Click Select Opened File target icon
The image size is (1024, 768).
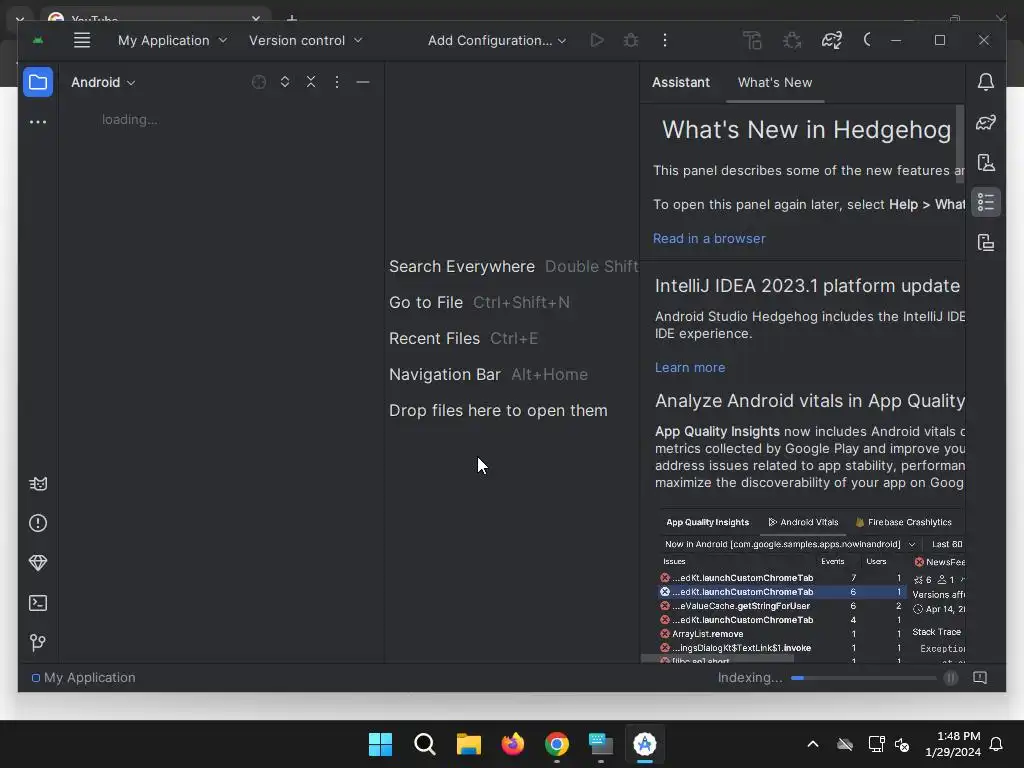pyautogui.click(x=259, y=82)
